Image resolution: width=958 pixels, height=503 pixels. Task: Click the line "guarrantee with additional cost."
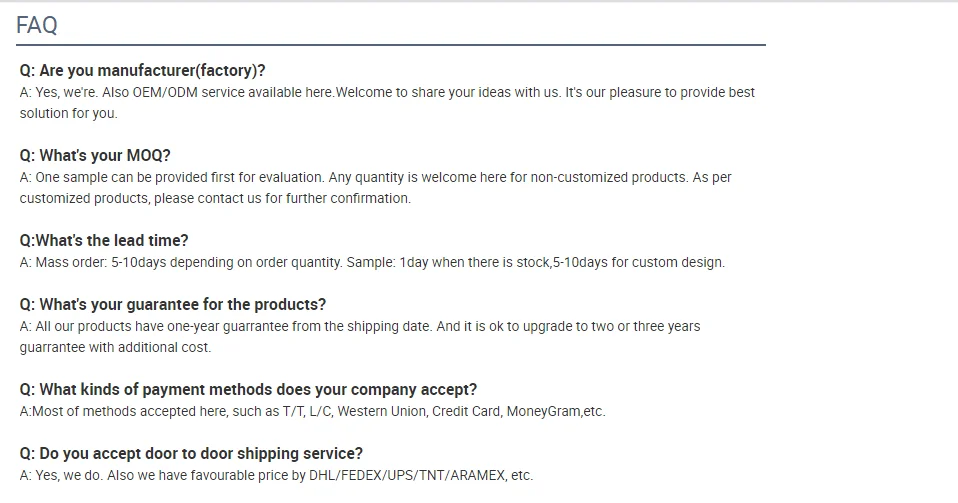click(116, 347)
